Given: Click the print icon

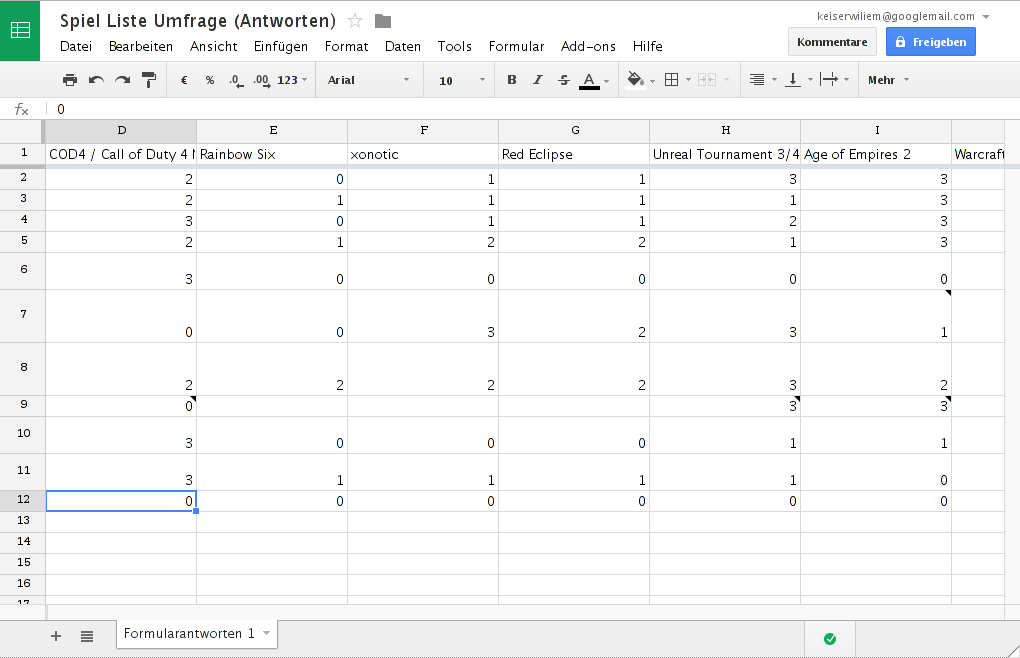Looking at the screenshot, I should 70,80.
